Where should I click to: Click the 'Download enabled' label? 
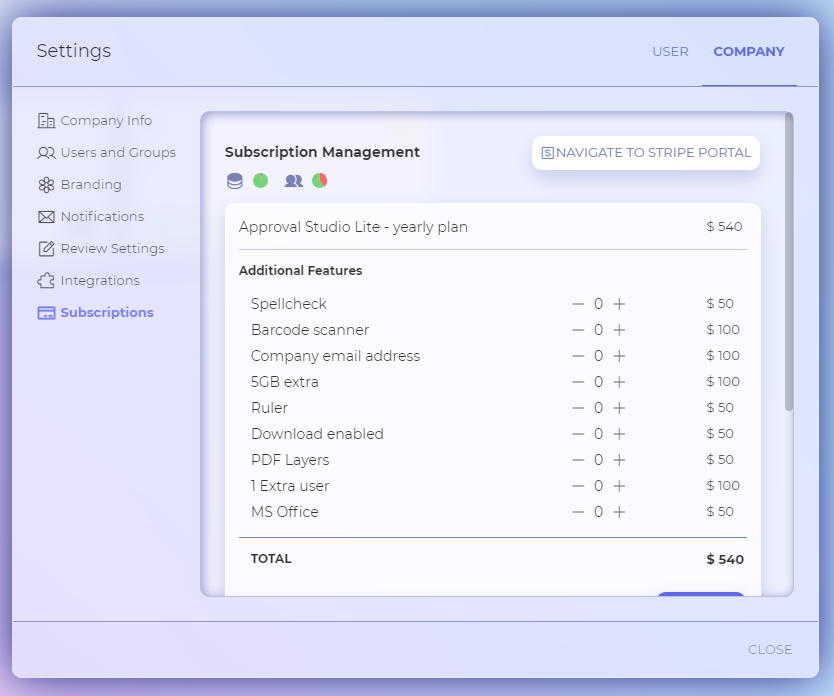click(317, 434)
